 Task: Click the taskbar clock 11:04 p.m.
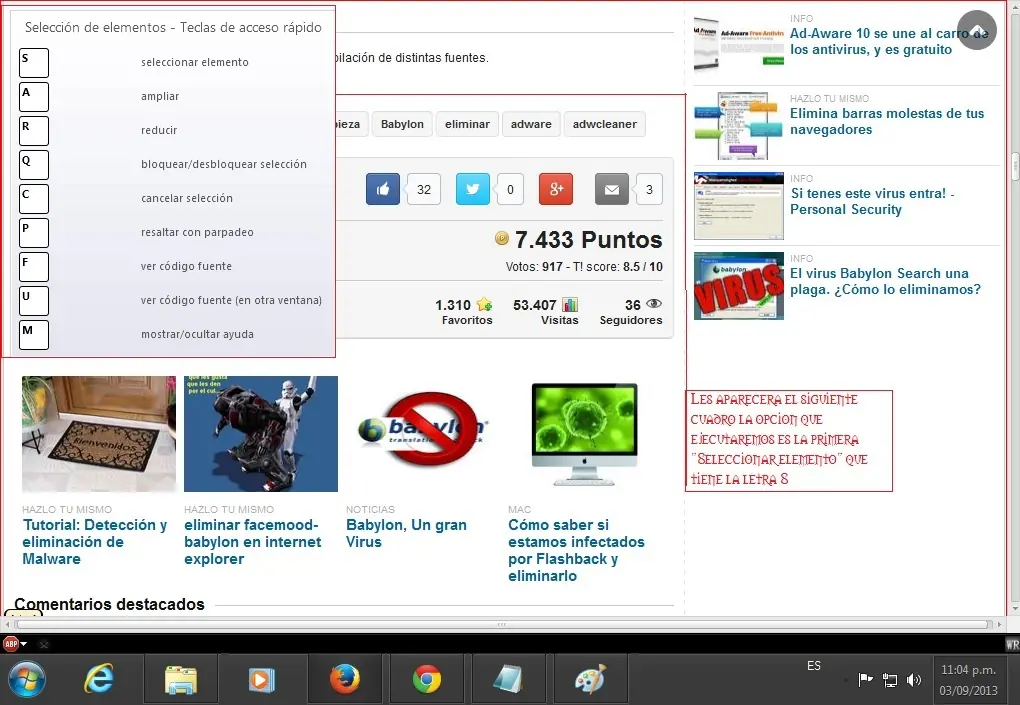[x=968, y=670]
